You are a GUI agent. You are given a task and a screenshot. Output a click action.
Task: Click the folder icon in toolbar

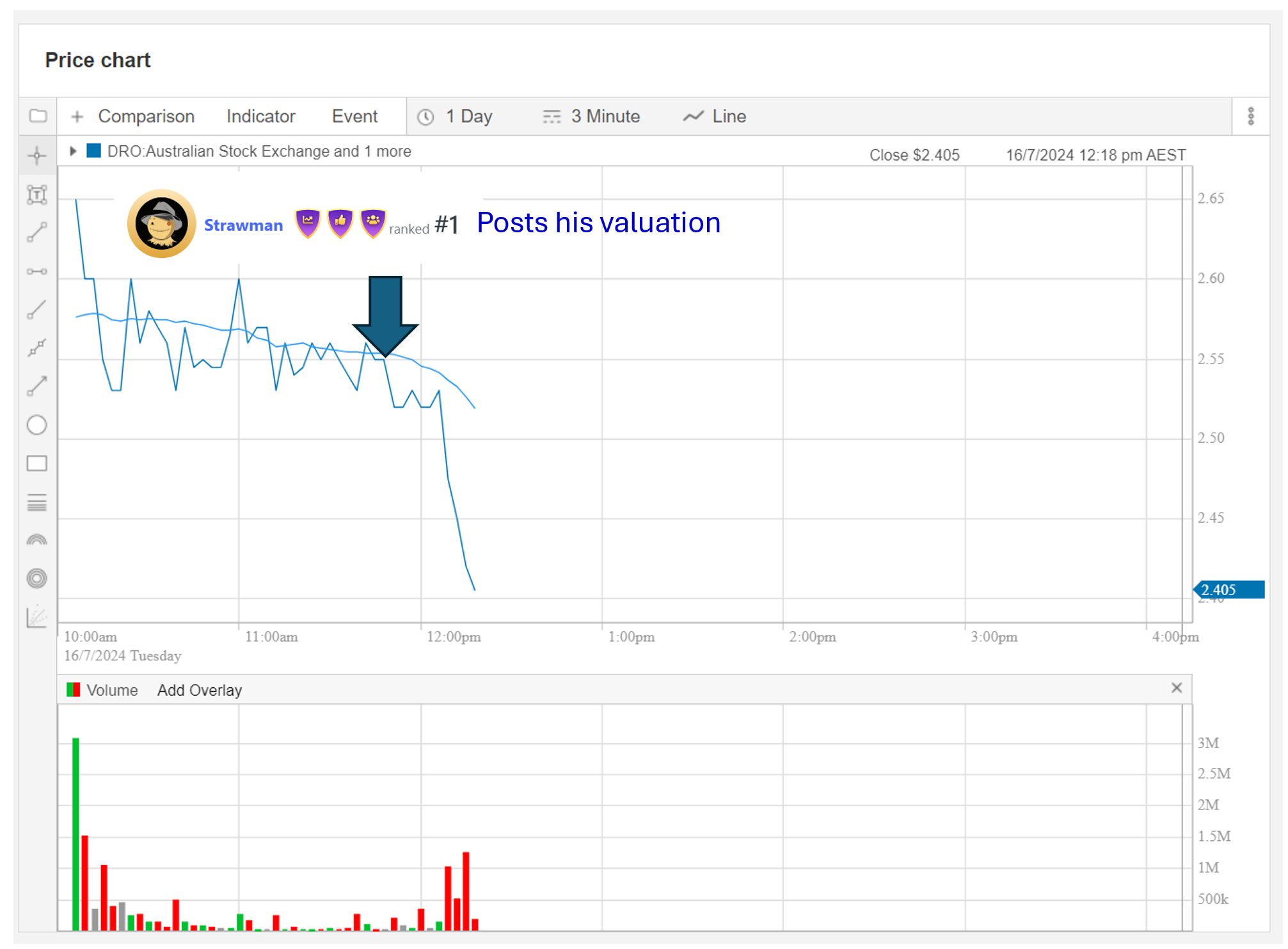pos(38,116)
